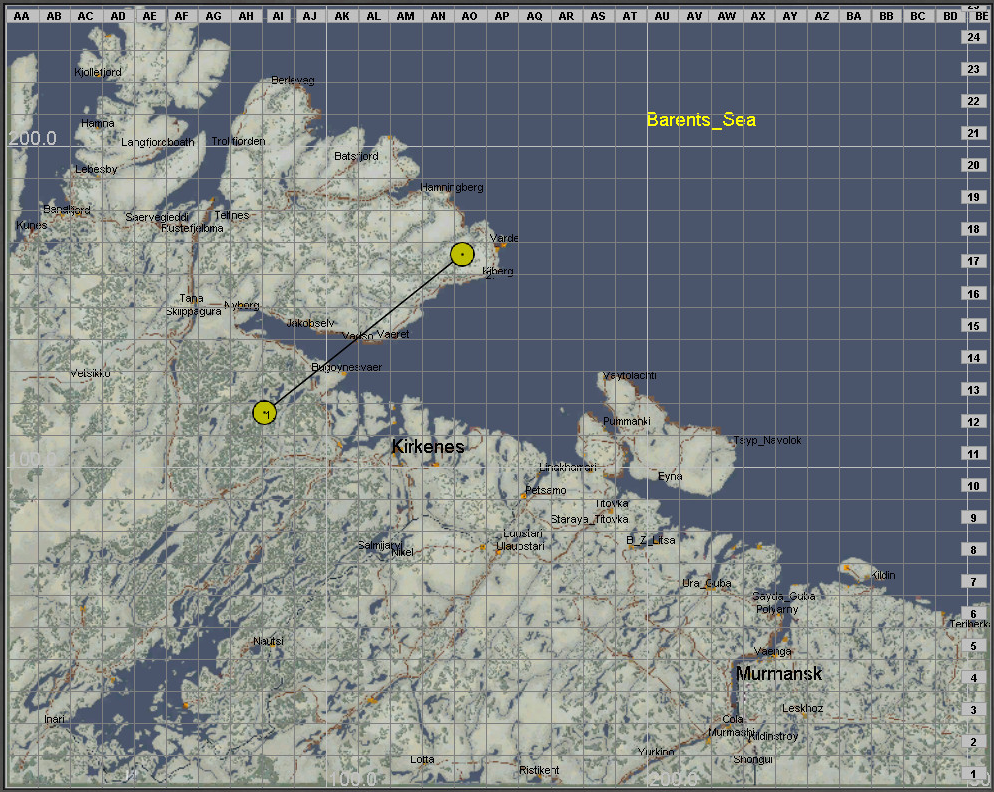Click the Kunes label
Image resolution: width=994 pixels, height=792 pixels.
click(31, 225)
